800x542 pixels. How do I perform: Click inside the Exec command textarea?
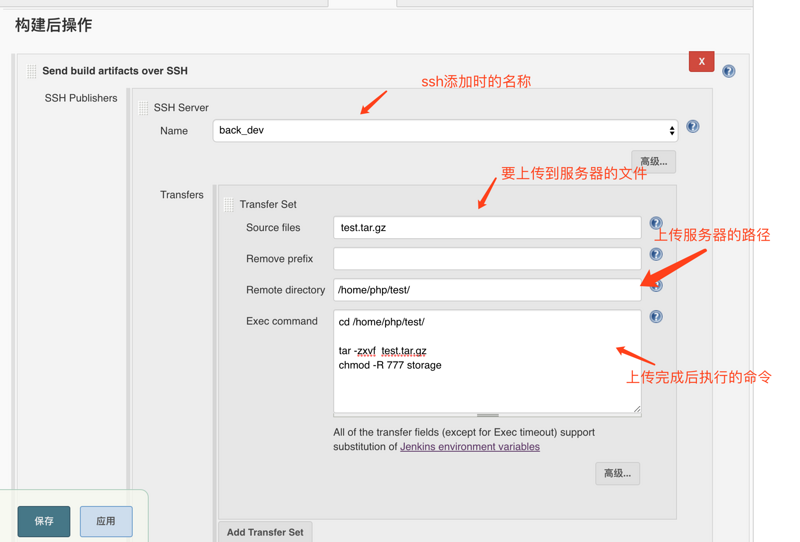point(487,361)
